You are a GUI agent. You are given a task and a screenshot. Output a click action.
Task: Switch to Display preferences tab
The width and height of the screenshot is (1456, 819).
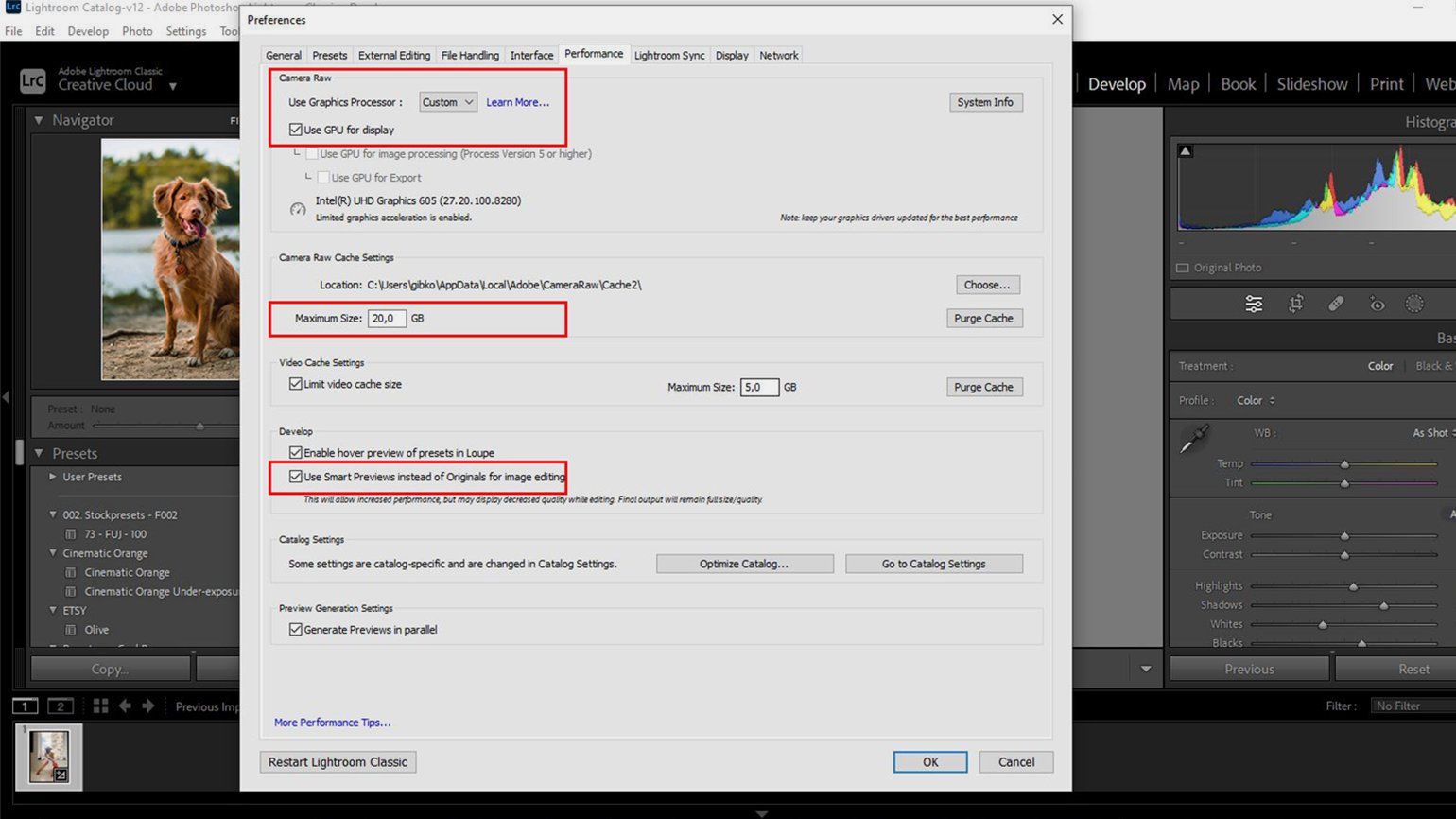[732, 55]
